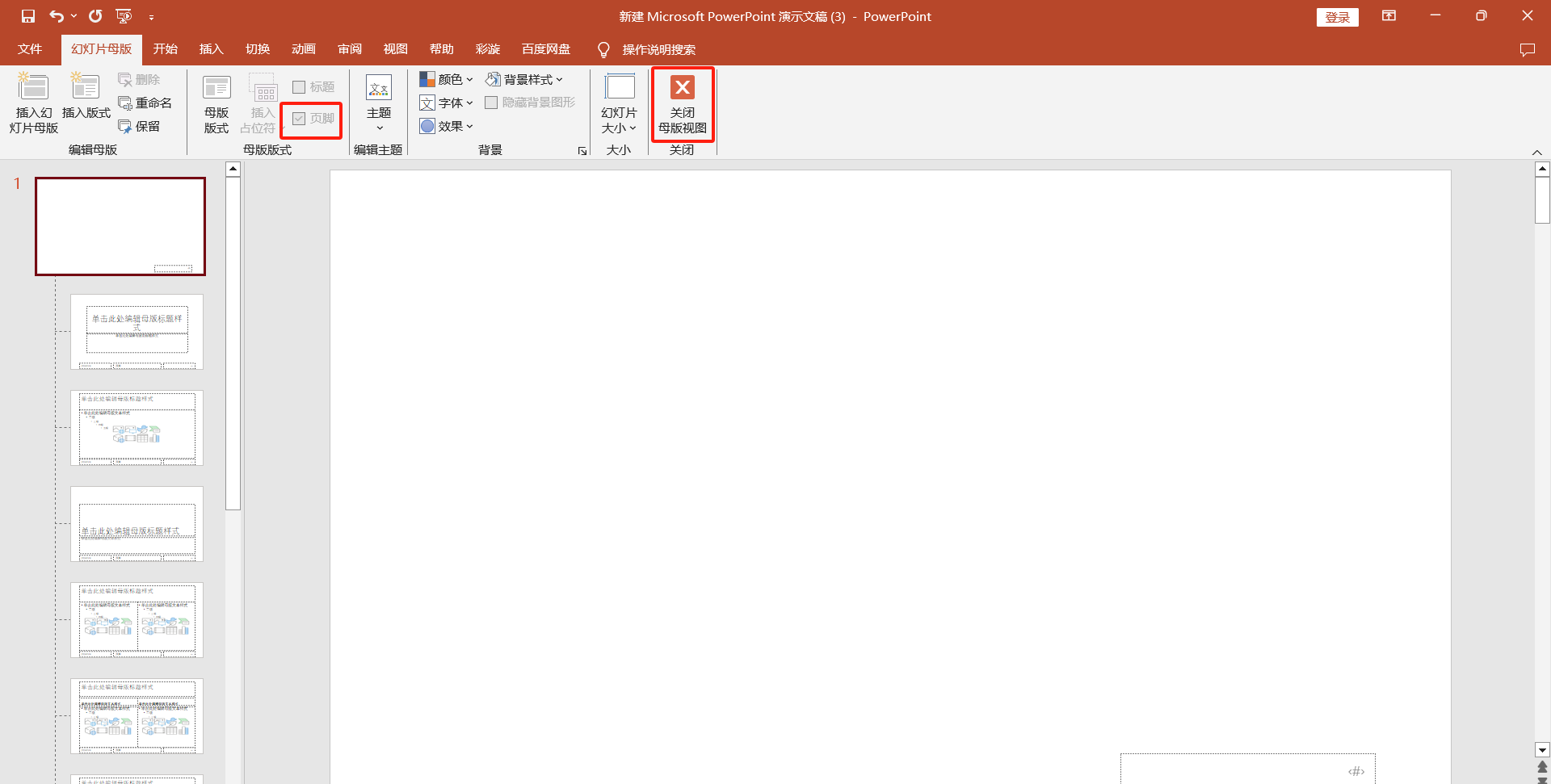Click the Sign in (登录) button
1551x784 pixels.
tap(1337, 17)
